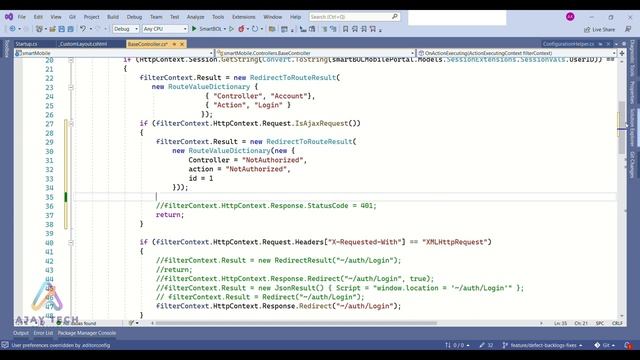Open the branch feature/defect-backlogs-fixes dropdown
Viewport: 640px width, 360px height.
click(x=542, y=345)
